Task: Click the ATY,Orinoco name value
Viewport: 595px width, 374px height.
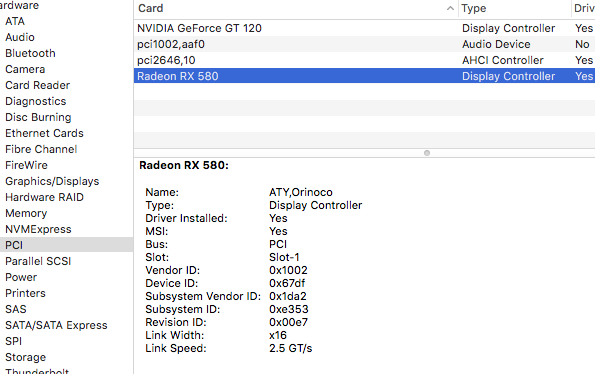Action: coord(301,192)
